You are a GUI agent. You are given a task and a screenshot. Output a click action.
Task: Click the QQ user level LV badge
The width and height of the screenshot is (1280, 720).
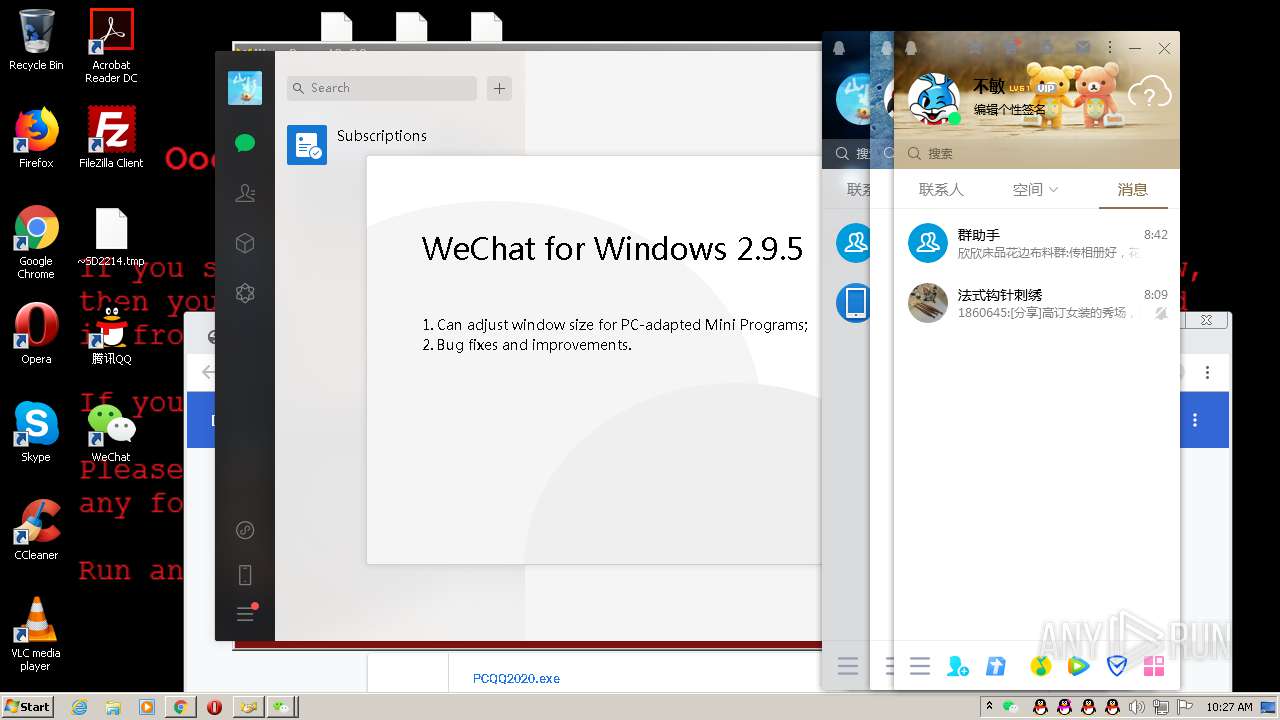[x=1020, y=88]
